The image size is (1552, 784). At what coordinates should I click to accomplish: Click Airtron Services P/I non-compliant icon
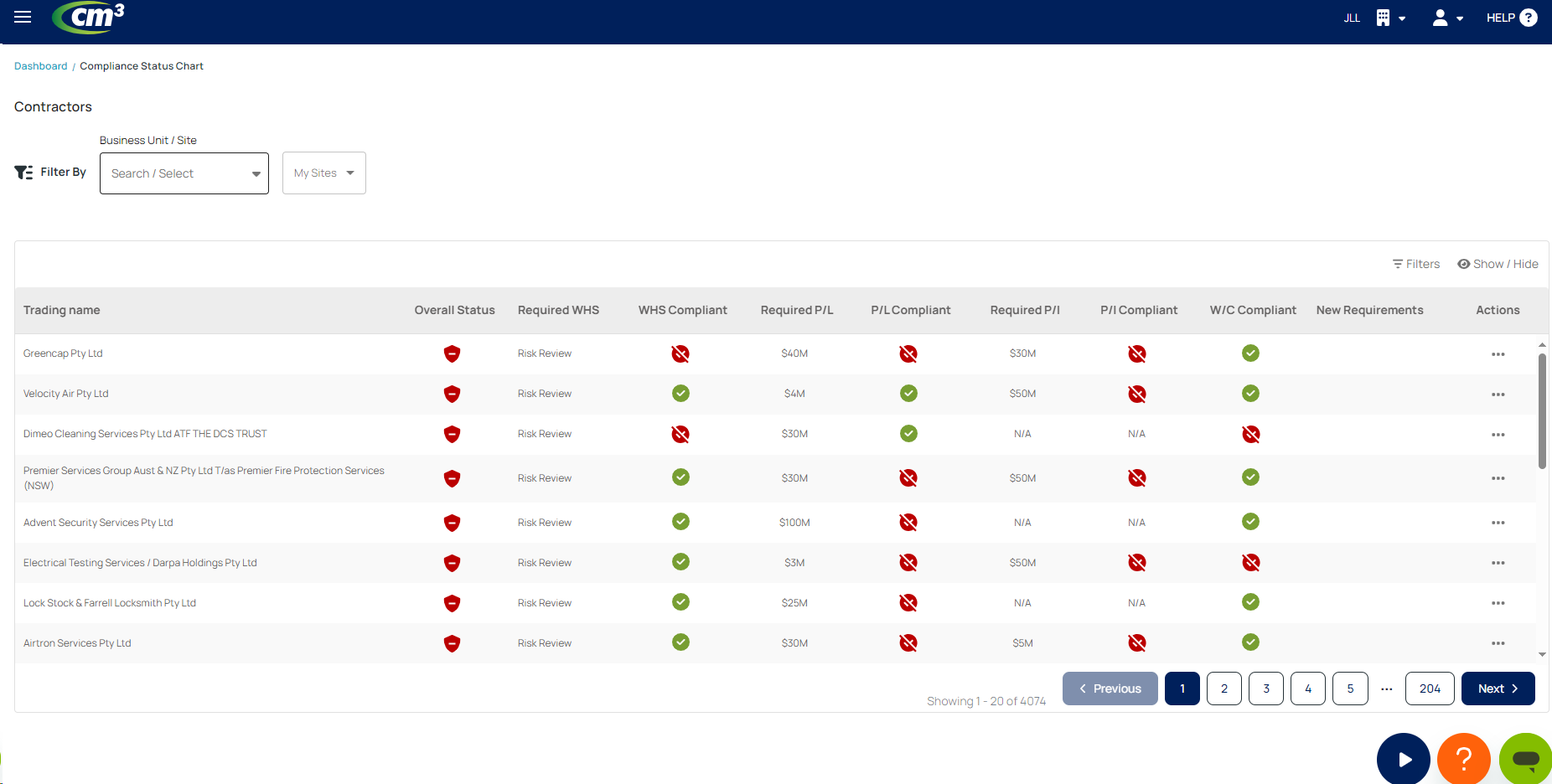coord(1136,643)
